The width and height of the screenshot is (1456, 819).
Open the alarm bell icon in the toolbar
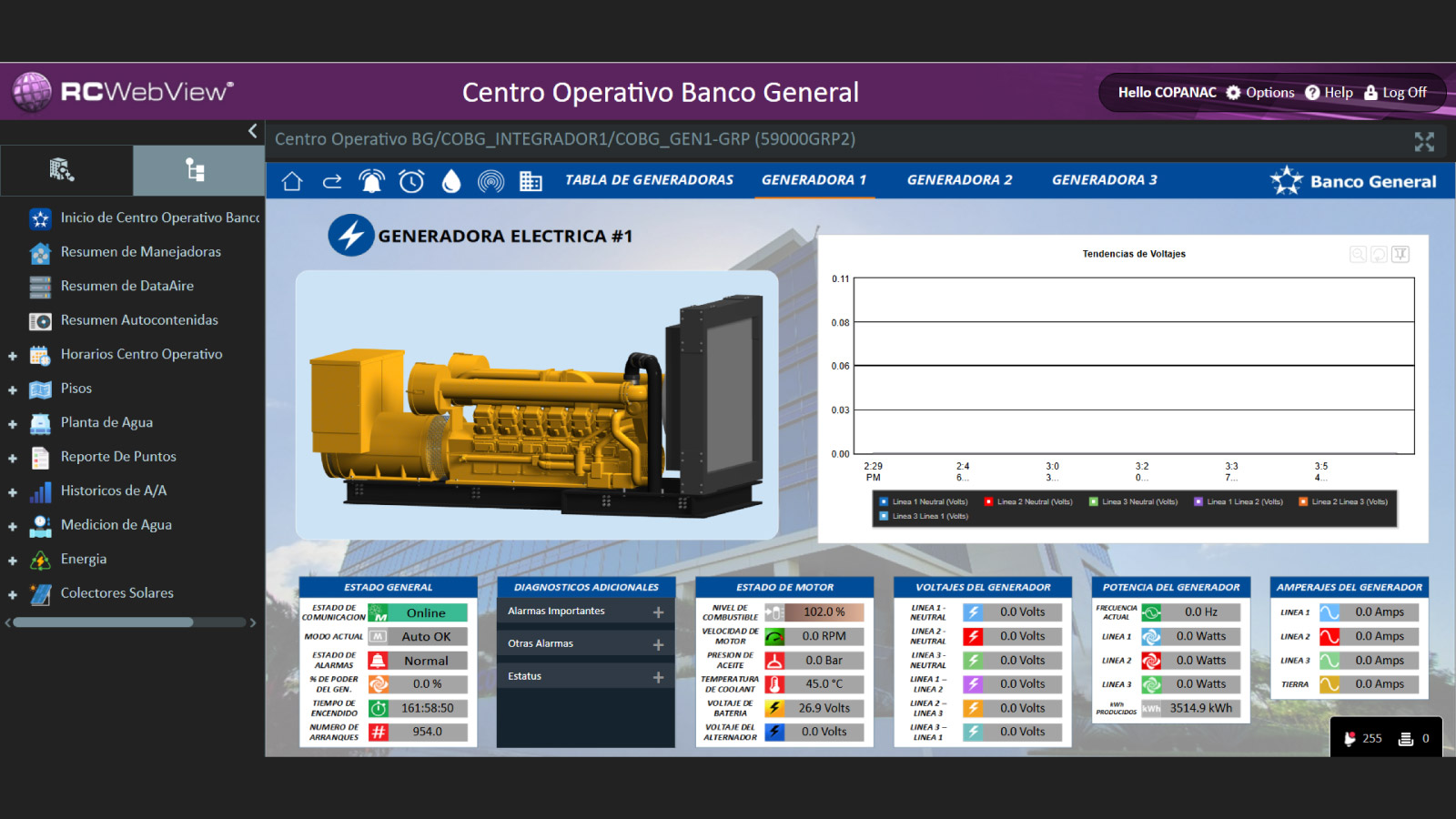click(371, 181)
